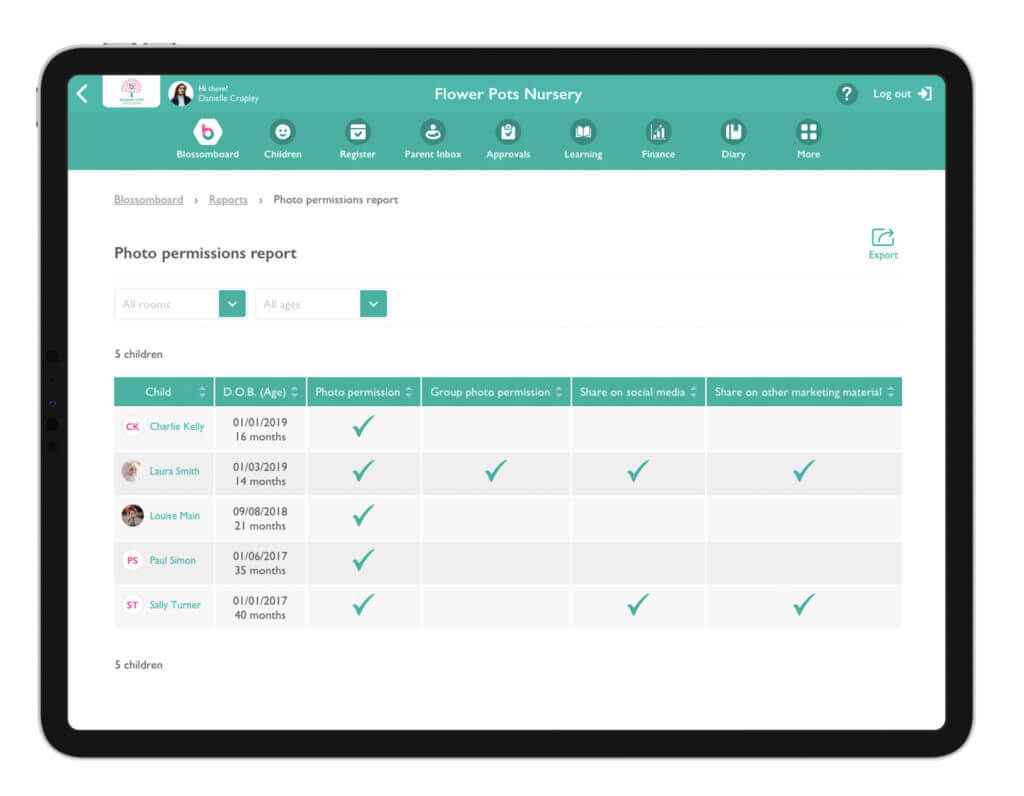Click Laura Smith's social media share checkmark

(638, 470)
